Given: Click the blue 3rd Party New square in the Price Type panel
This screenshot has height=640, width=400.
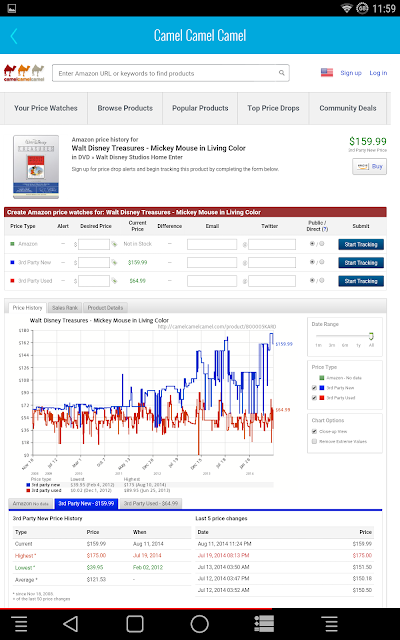Looking at the screenshot, I should [322, 388].
